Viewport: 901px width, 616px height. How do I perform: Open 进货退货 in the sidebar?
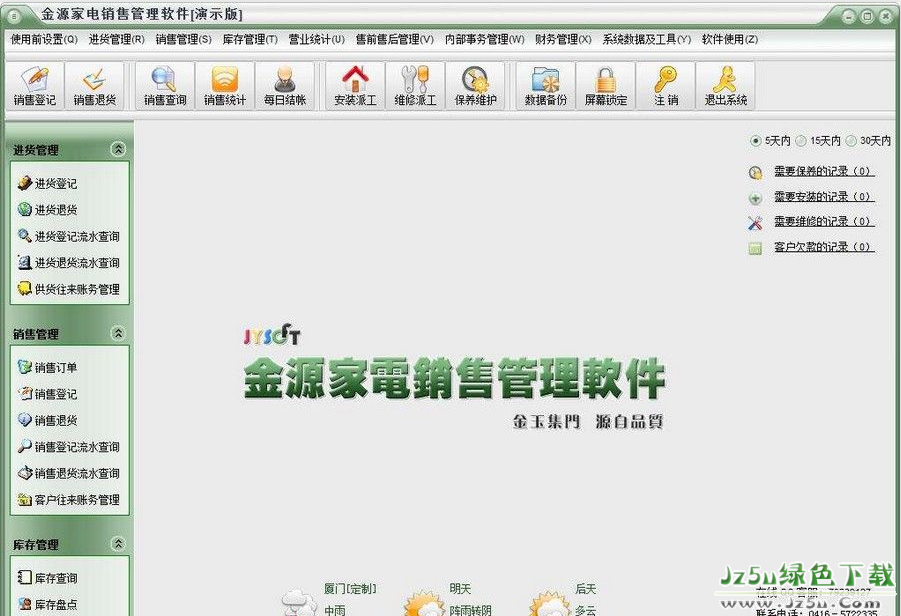(47, 210)
